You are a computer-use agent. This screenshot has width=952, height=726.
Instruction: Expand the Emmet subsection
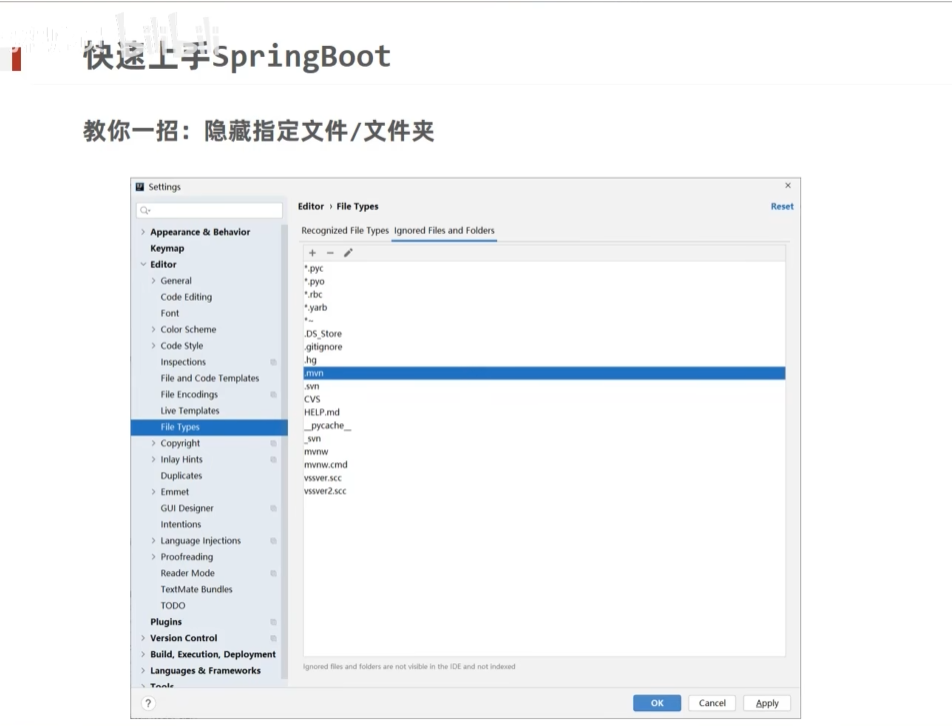(x=154, y=492)
